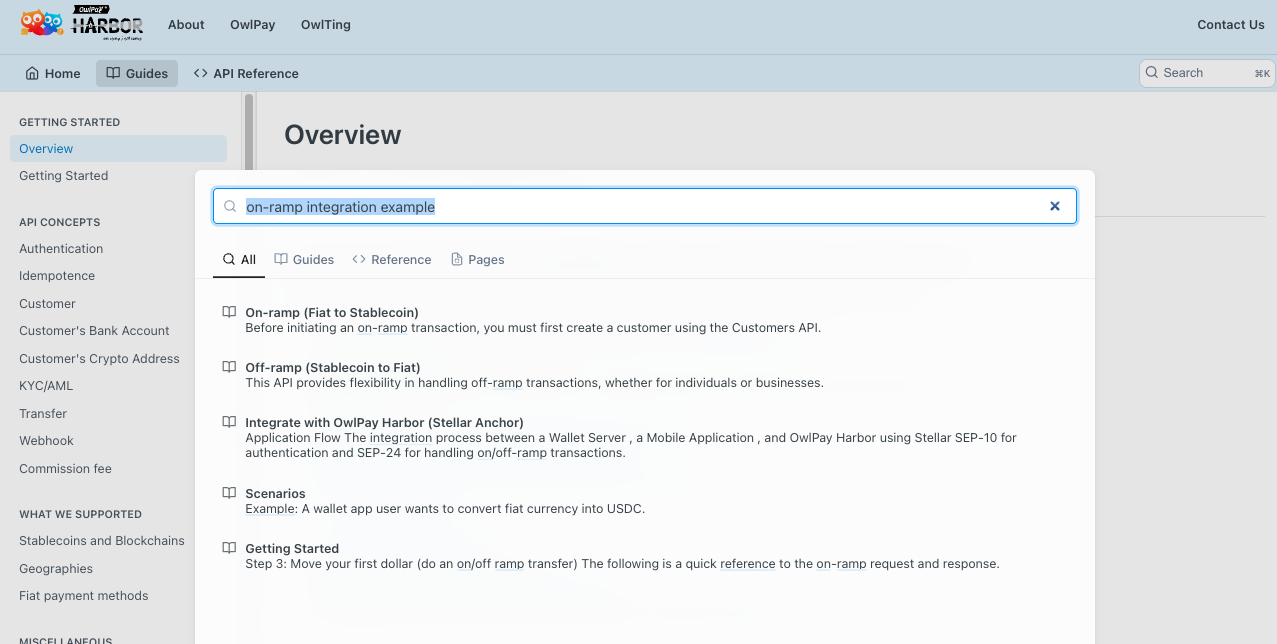Viewport: 1277px width, 644px height.
Task: Open Customer's Crypto Address in the sidebar
Action: click(99, 358)
